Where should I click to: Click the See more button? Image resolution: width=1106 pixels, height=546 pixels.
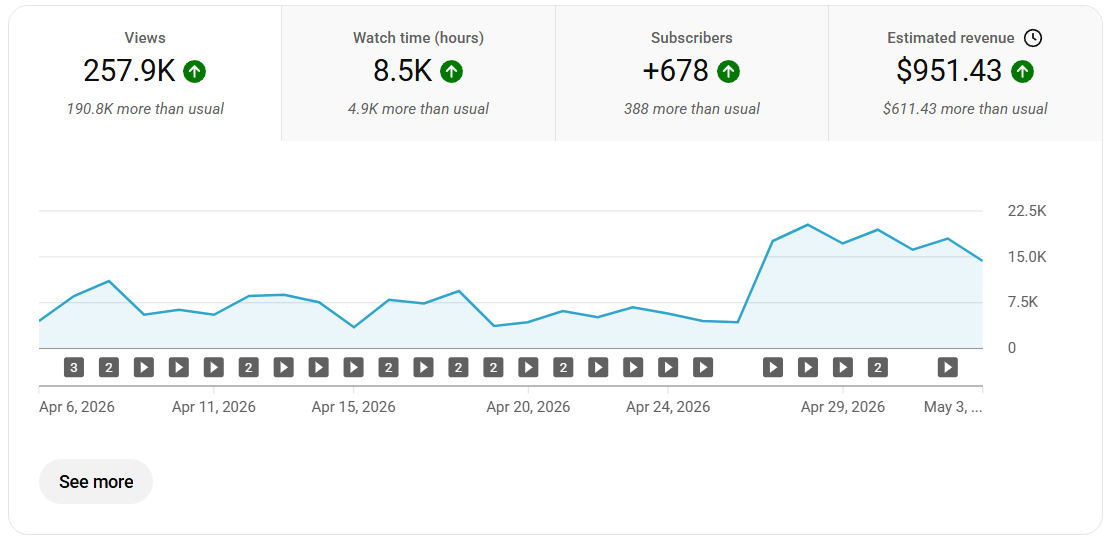tap(96, 482)
